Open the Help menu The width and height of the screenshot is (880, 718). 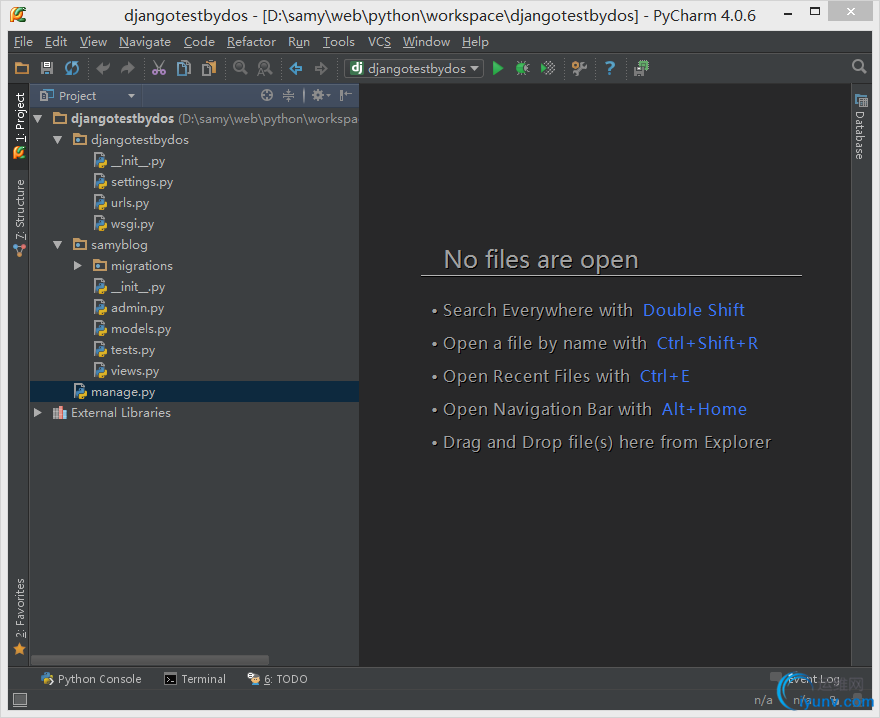point(475,42)
